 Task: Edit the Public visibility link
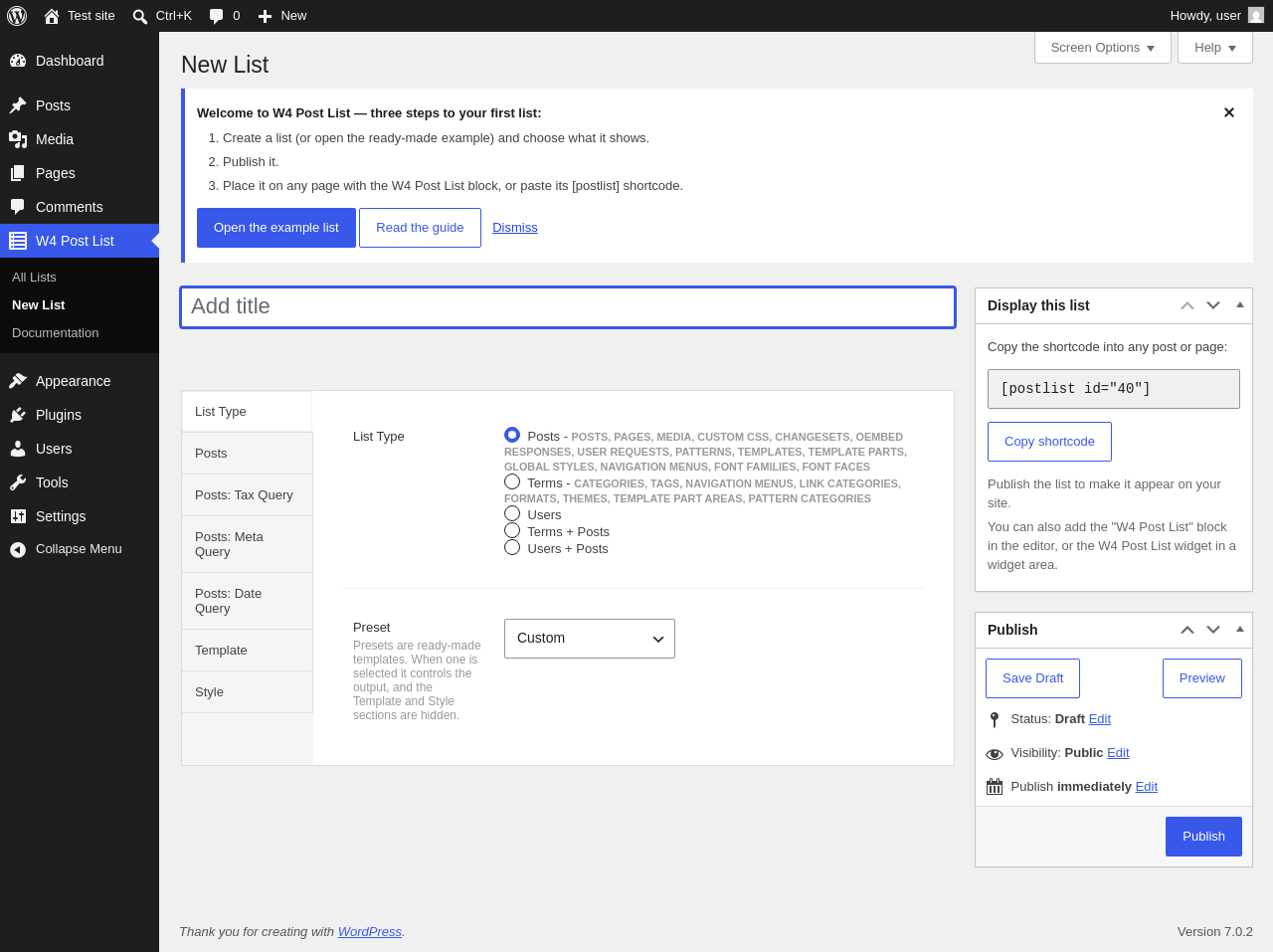pyautogui.click(x=1118, y=753)
